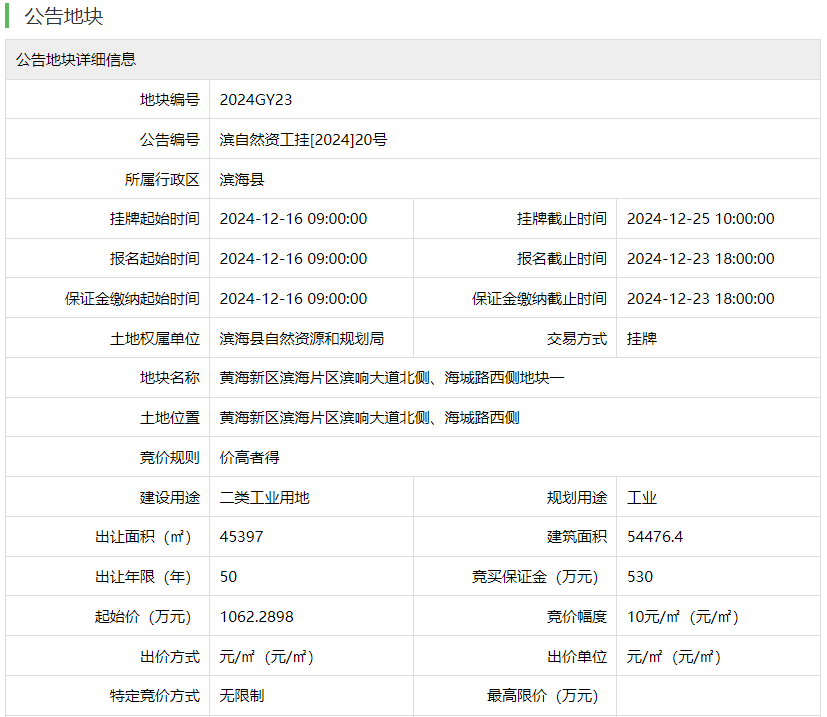Screen dimensions: 827x717
Task: Select the 保证金缴纳起始时间 value
Action: point(293,299)
